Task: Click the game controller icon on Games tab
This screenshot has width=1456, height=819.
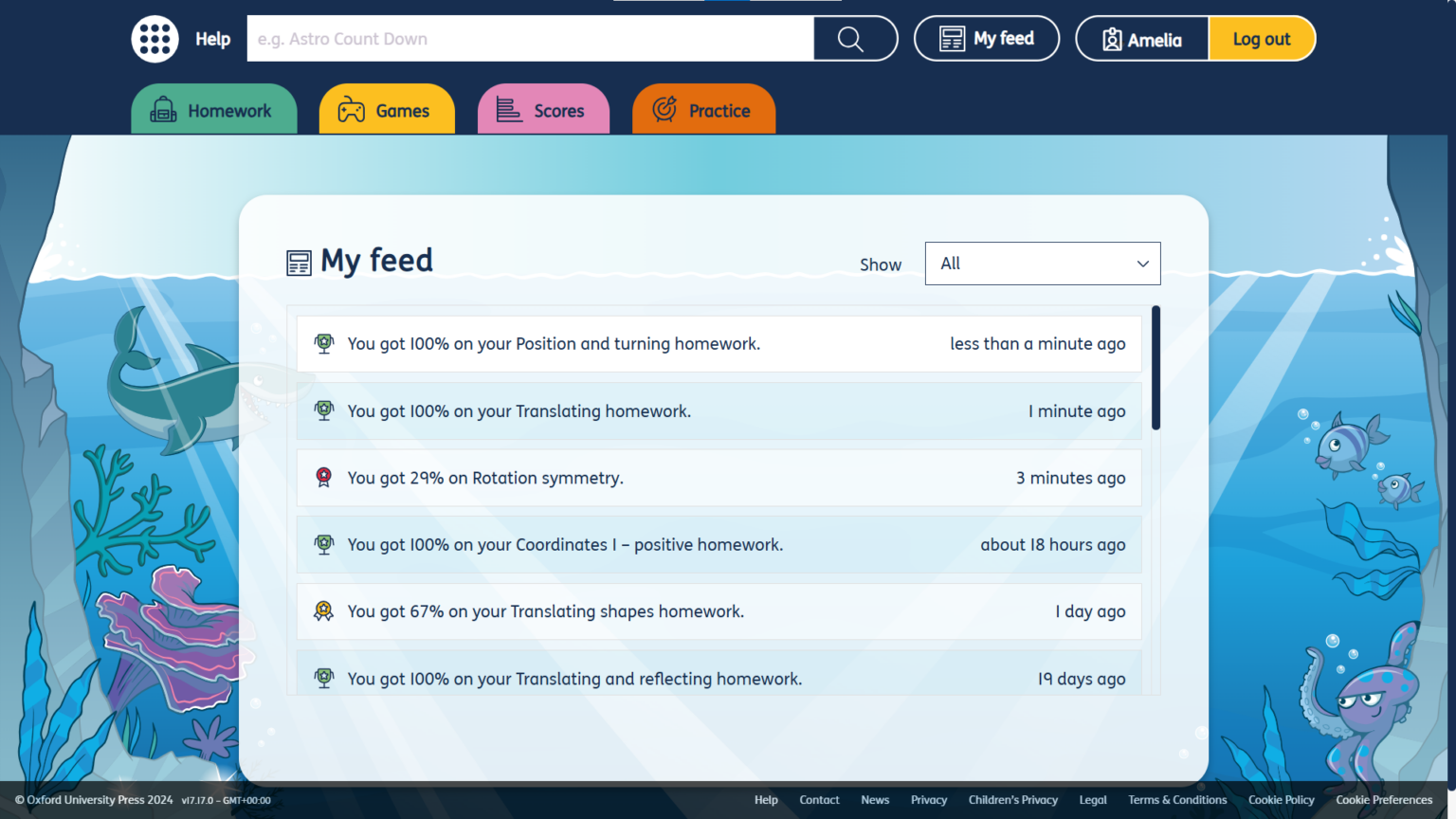Action: coord(352,110)
